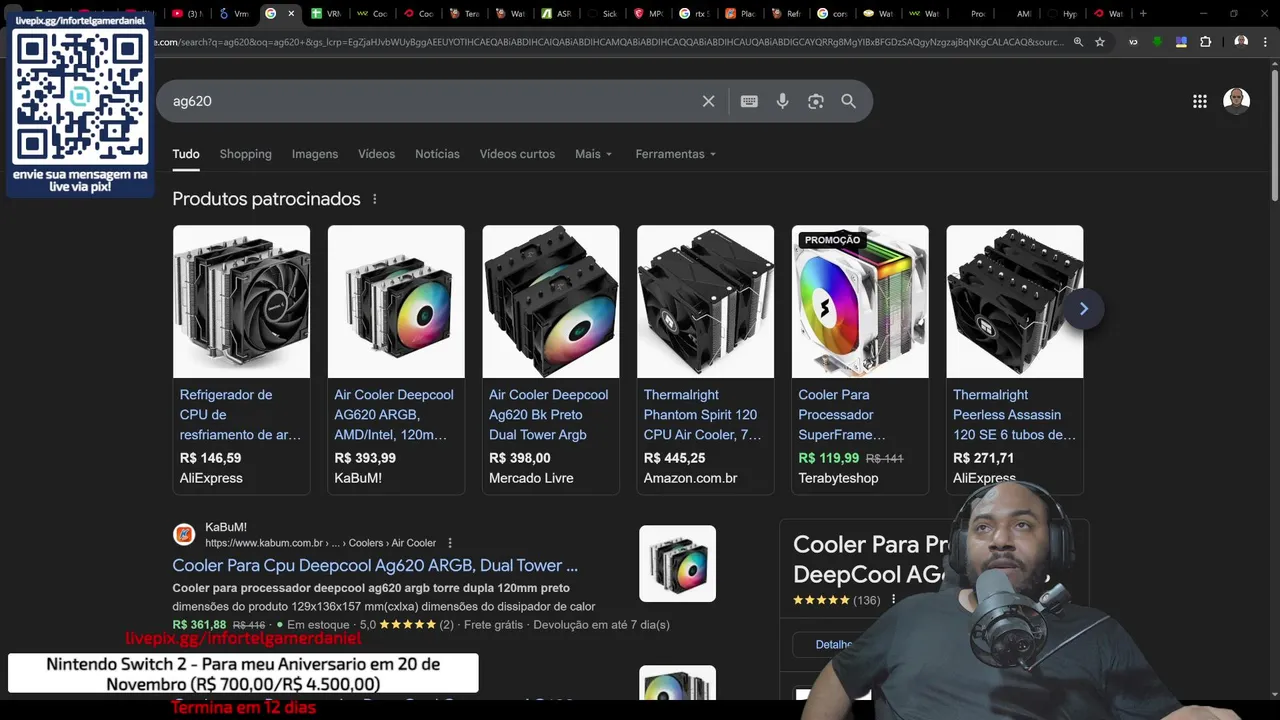
Task: Click the AliExpress R$ 146,59 cooler image
Action: click(x=241, y=301)
